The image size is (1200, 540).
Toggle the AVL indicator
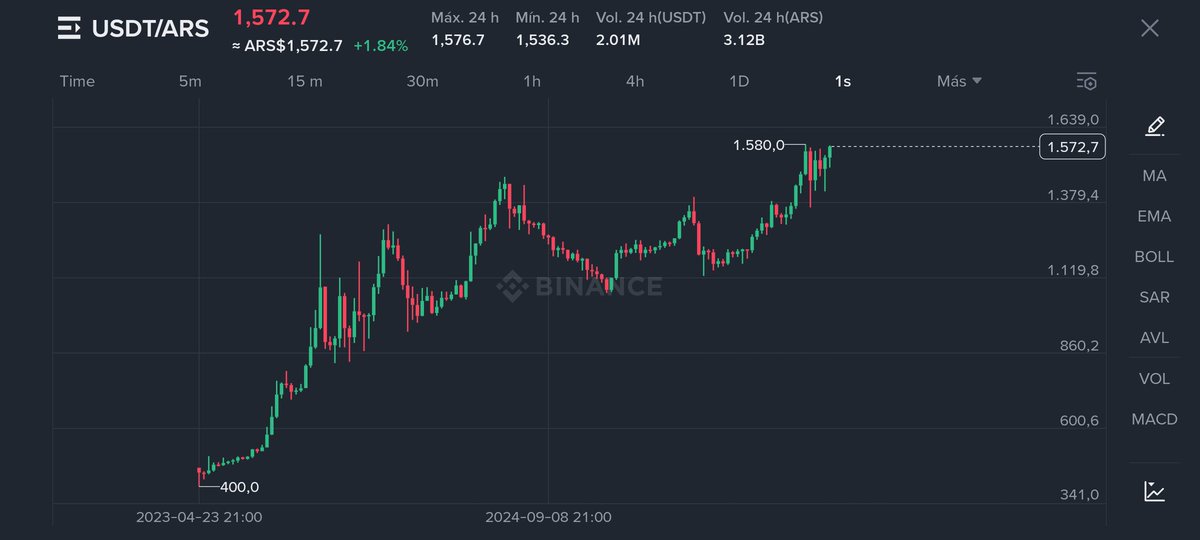coord(1154,338)
